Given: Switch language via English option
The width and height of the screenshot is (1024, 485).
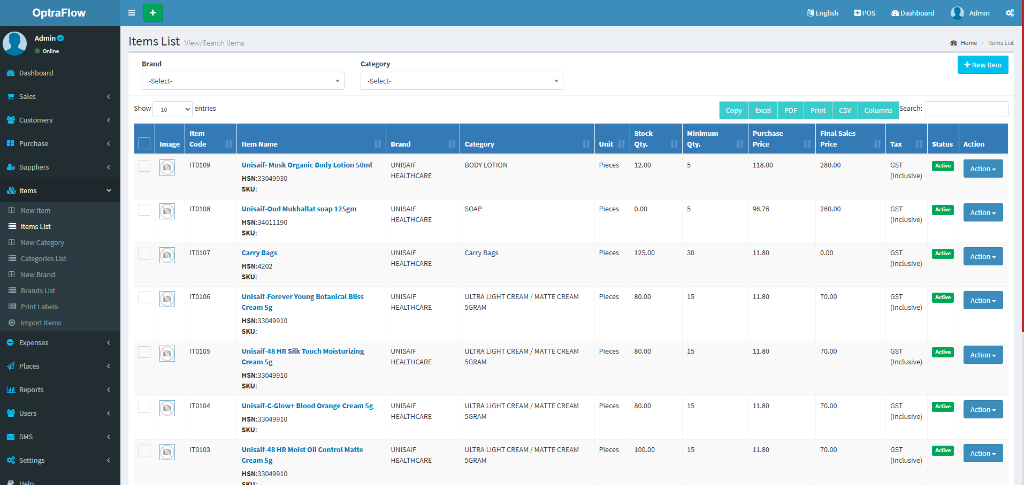Looking at the screenshot, I should [x=822, y=13].
